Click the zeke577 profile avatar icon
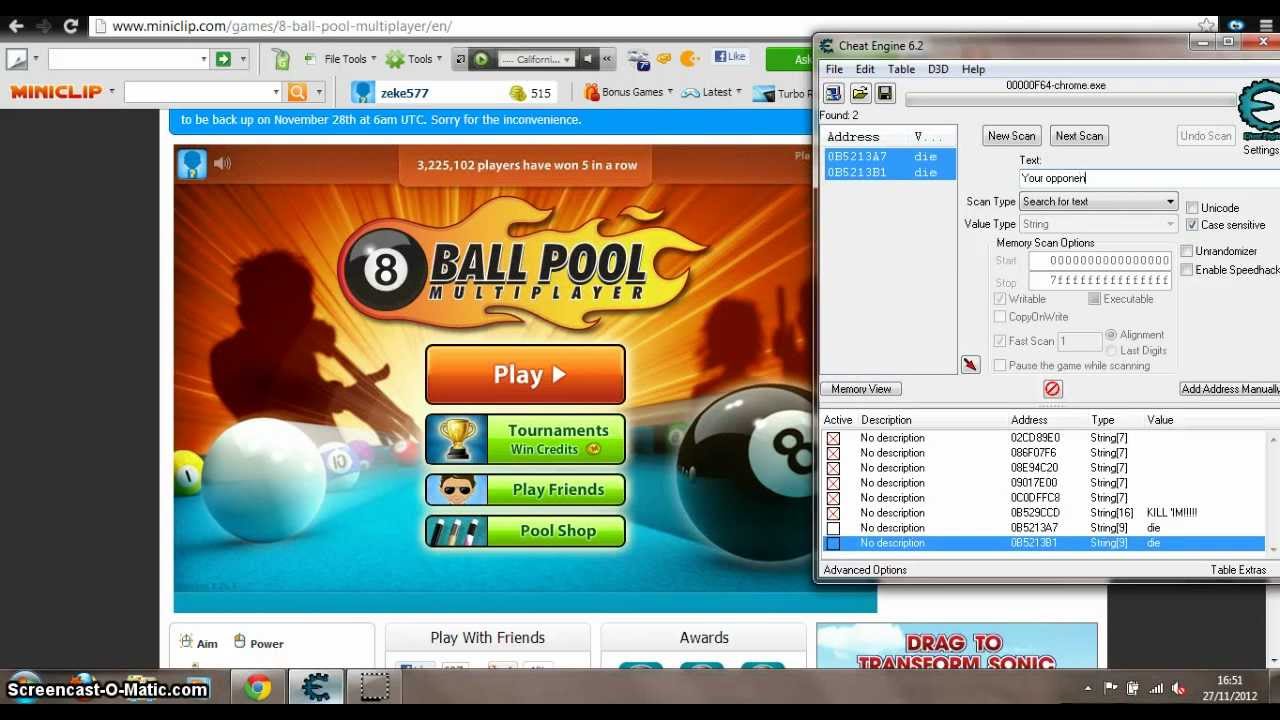 (x=363, y=93)
